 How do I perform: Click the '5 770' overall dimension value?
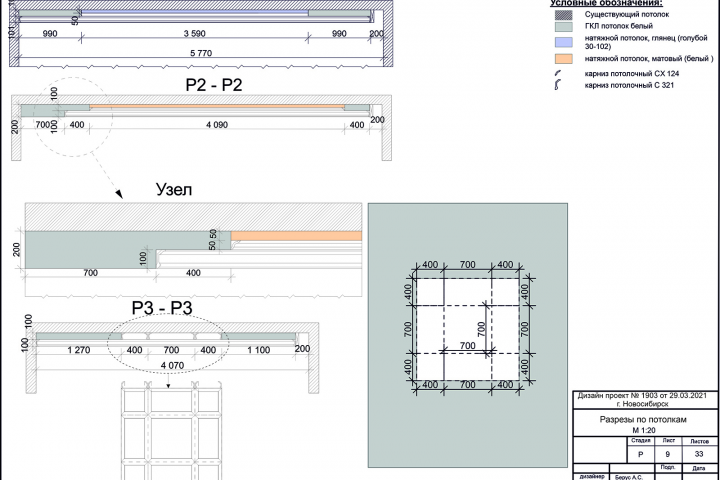pos(201,53)
